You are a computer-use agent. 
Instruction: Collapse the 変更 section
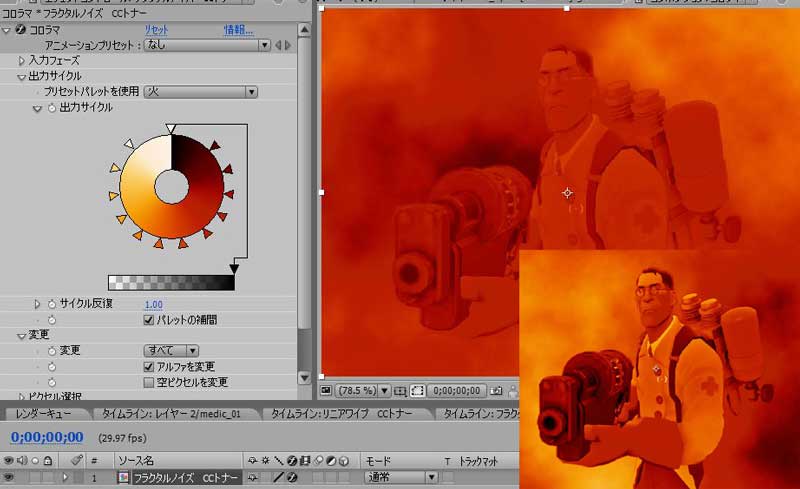click(21, 335)
